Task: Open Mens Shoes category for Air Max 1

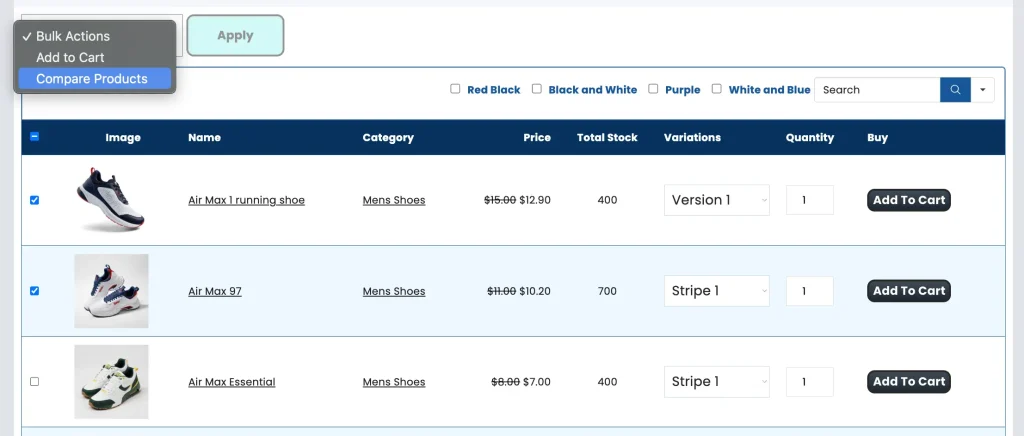Action: tap(394, 200)
